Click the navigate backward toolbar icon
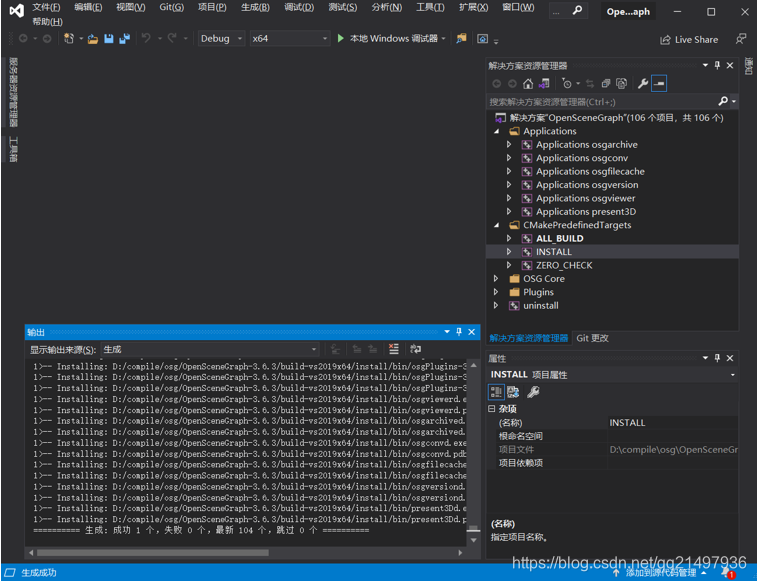The width and height of the screenshot is (757, 582). click(23, 39)
